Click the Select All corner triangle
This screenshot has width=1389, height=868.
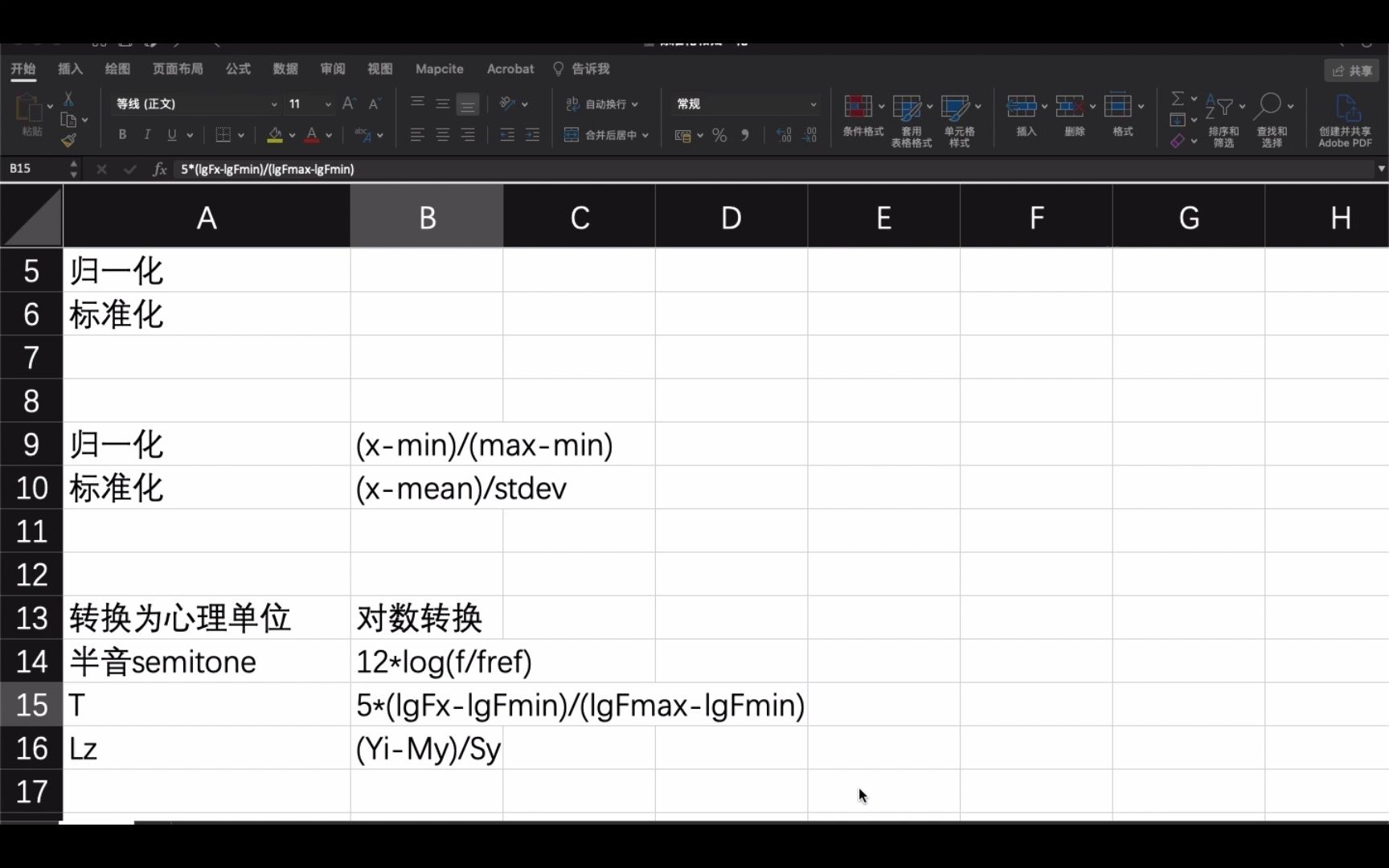32,215
